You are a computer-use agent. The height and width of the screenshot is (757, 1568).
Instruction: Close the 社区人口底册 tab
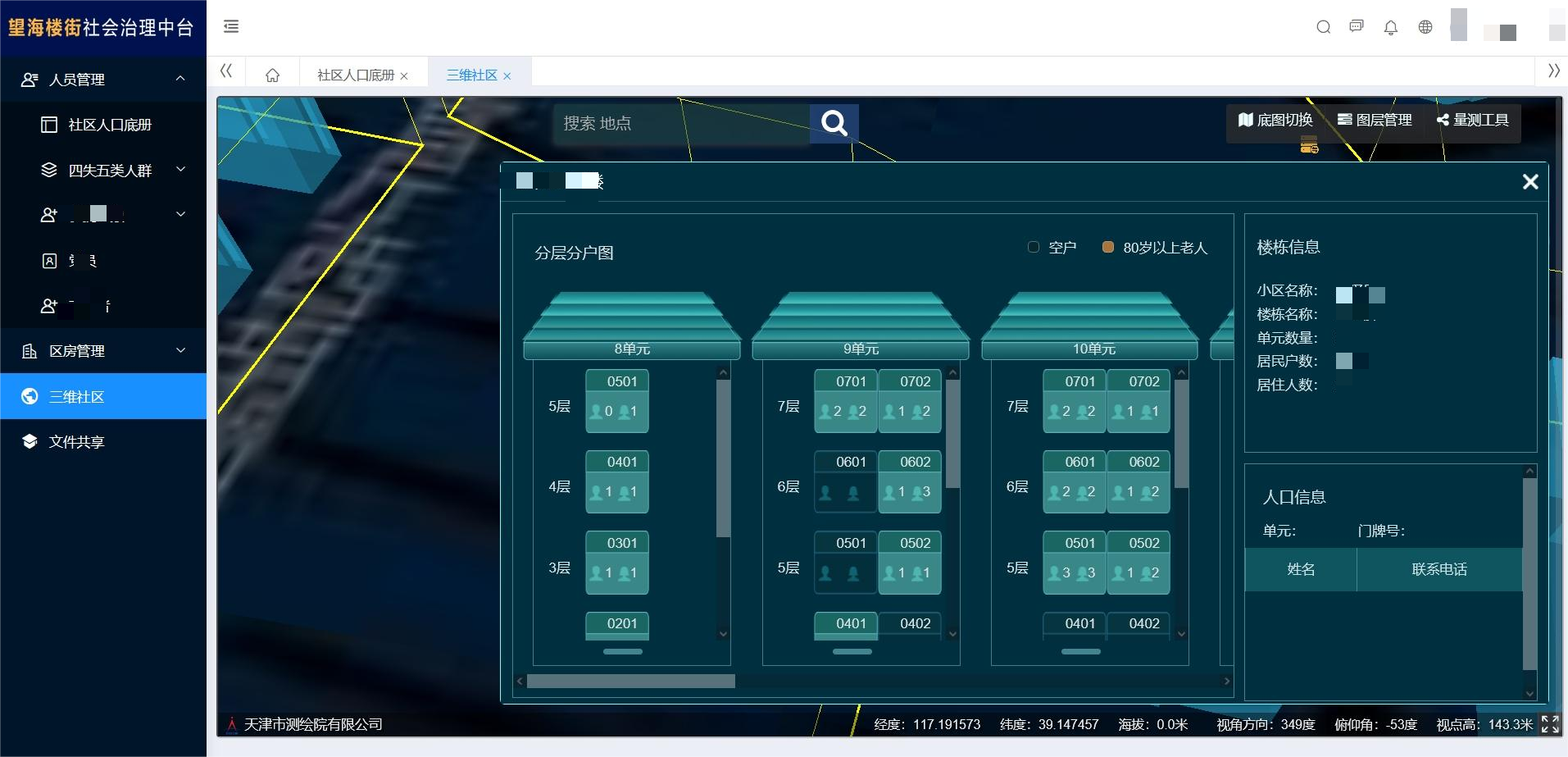pos(404,76)
